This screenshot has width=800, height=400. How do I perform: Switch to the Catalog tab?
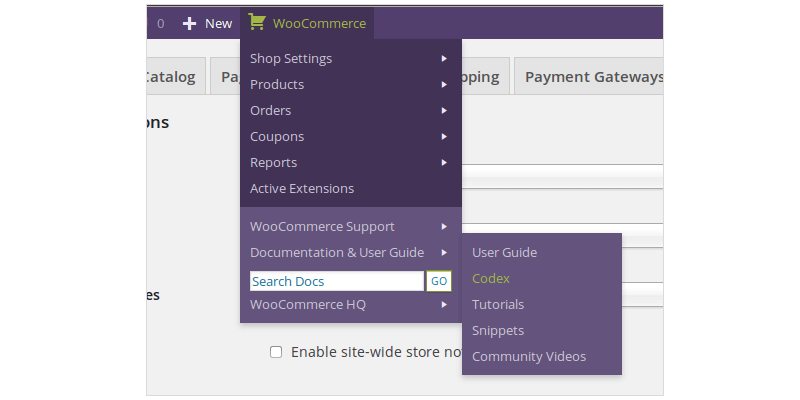(x=172, y=77)
